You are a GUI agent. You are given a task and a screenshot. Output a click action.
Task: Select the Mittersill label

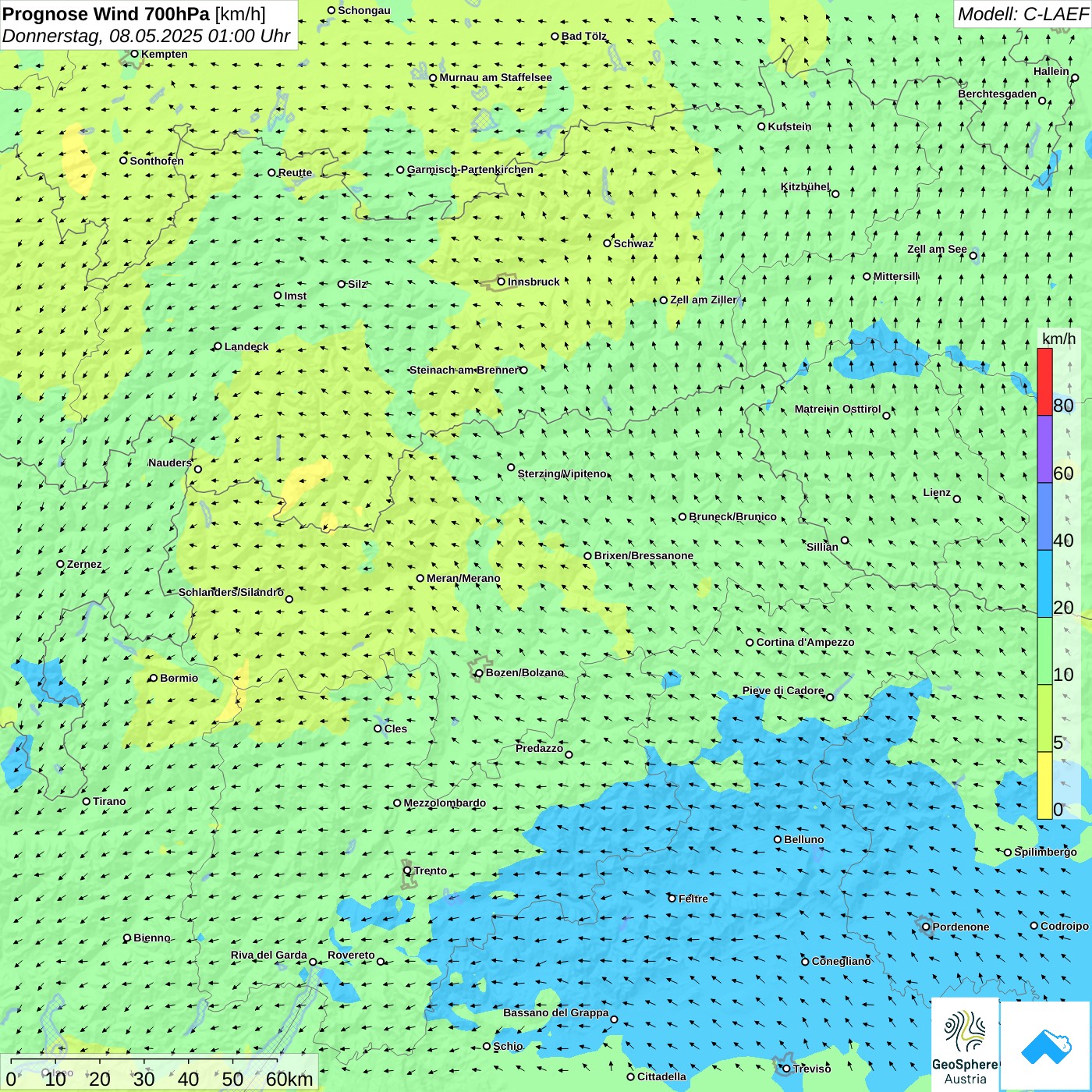(896, 276)
